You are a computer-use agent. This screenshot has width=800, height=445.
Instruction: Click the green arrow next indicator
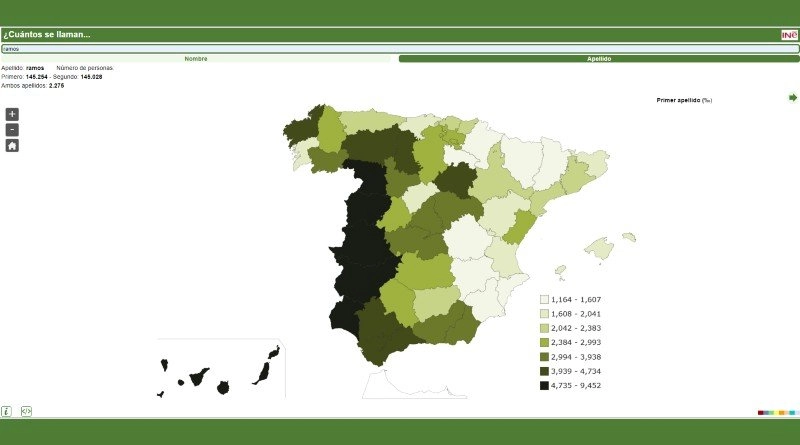click(793, 98)
